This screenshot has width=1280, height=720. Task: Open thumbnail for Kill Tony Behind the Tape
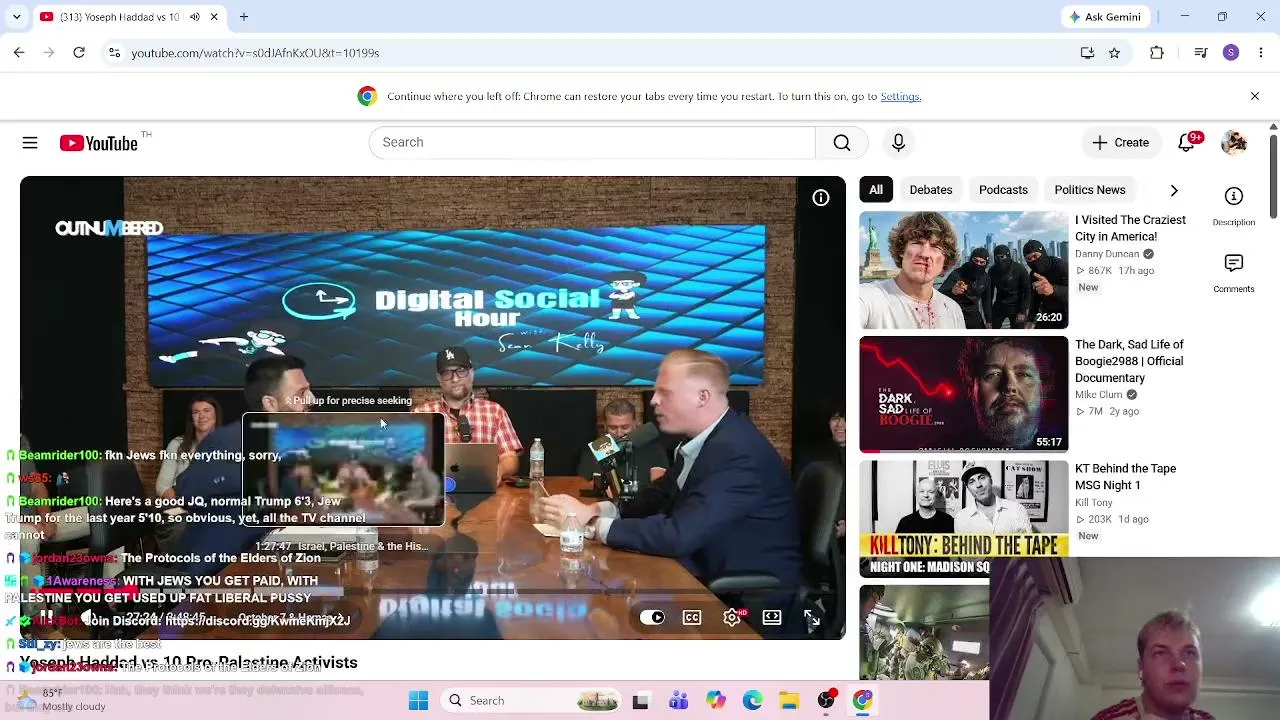tap(964, 518)
